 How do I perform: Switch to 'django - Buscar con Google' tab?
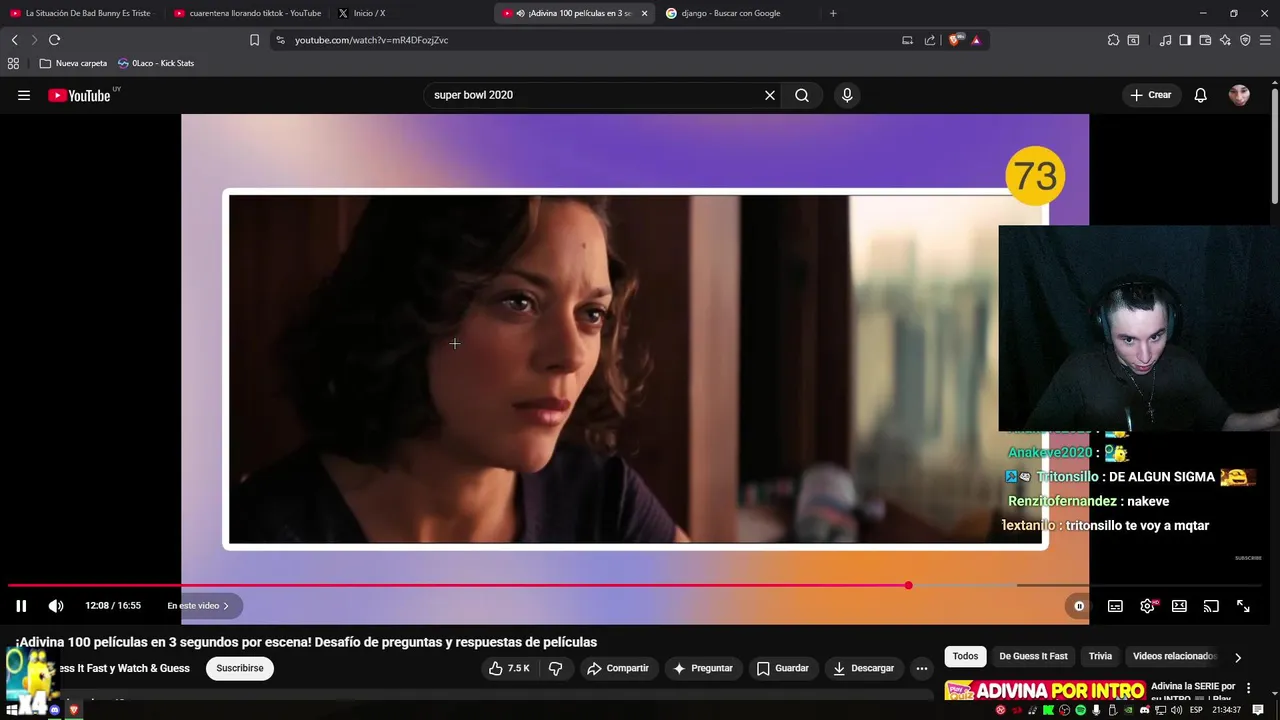tap(737, 13)
